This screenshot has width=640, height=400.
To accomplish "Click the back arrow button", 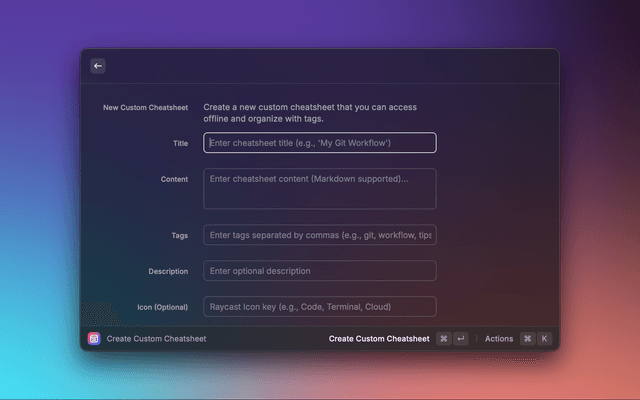I will point(98,66).
